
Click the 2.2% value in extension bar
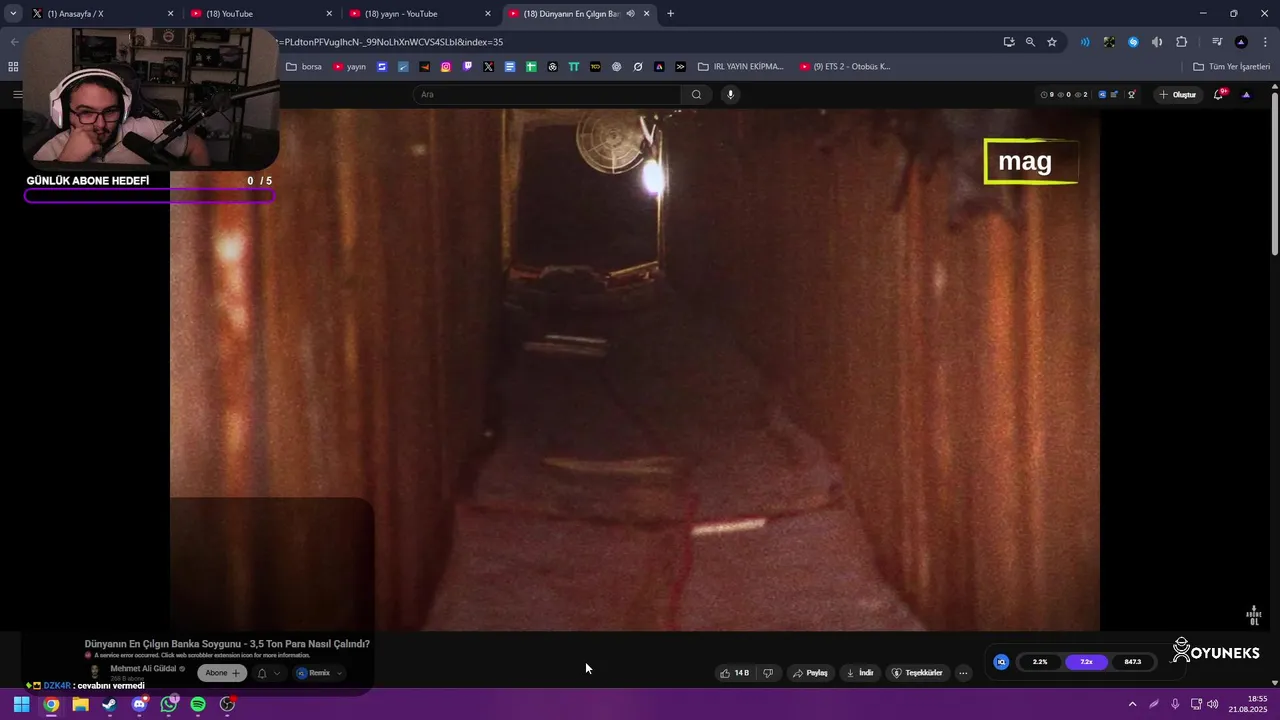pyautogui.click(x=1040, y=662)
